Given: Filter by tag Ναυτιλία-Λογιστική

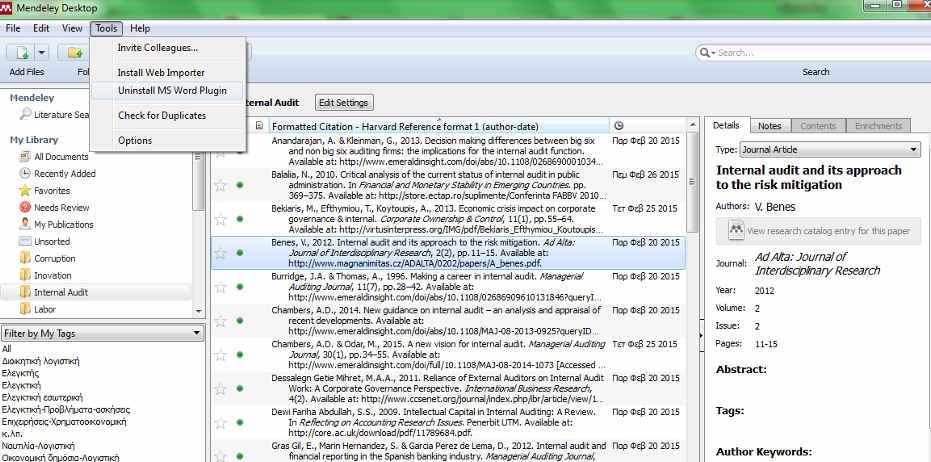Looking at the screenshot, I should (39, 445).
